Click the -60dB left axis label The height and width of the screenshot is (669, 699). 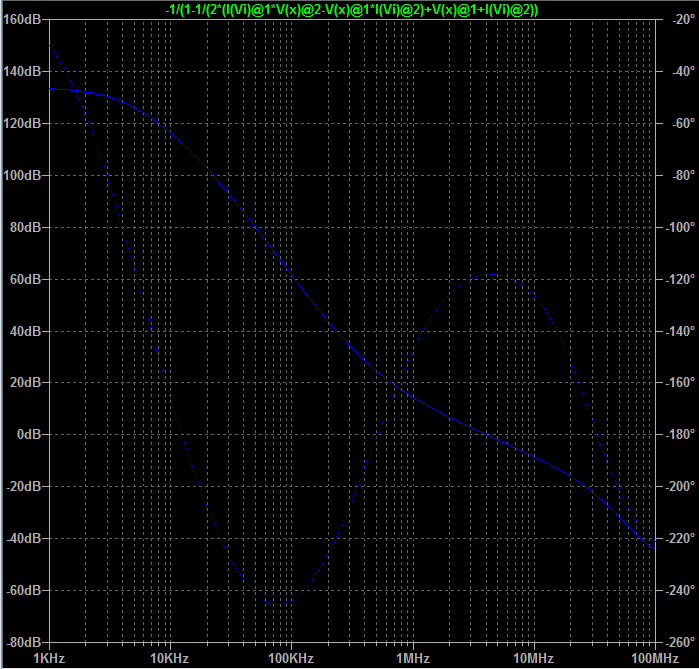tap(24, 590)
